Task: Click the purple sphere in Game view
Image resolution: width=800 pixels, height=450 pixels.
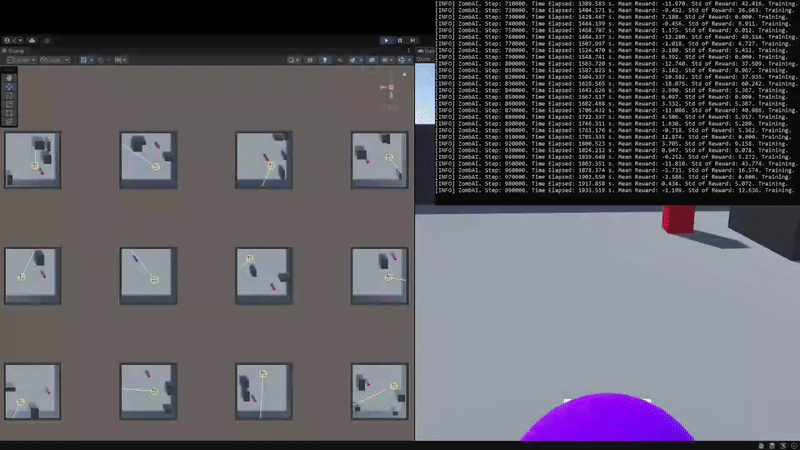Action: (607, 417)
